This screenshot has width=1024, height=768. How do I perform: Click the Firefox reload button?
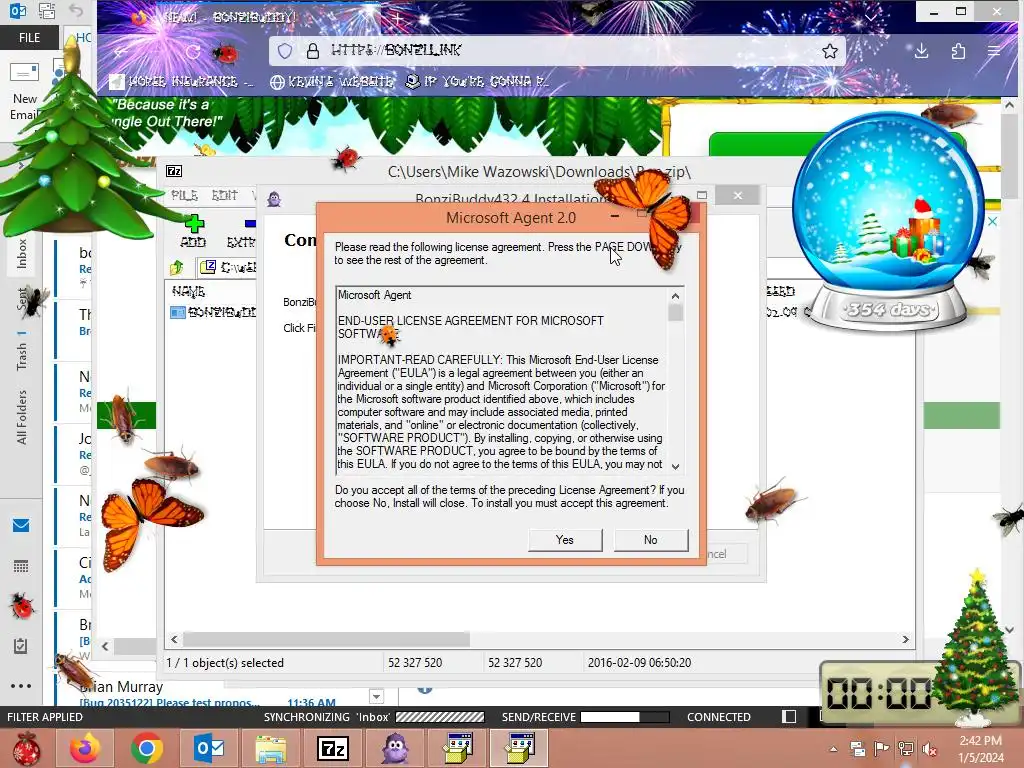[193, 51]
